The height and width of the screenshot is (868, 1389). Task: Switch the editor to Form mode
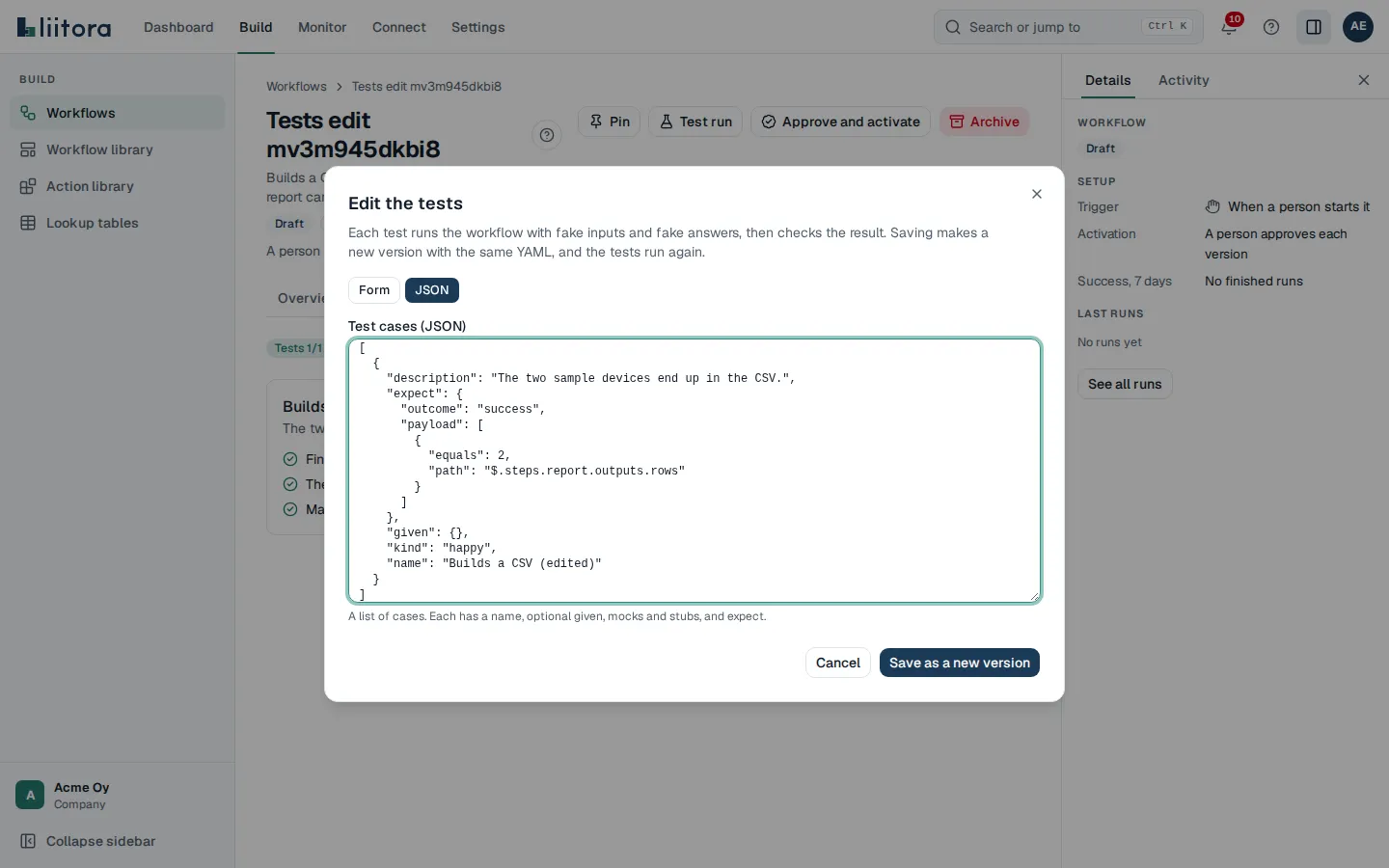click(374, 290)
